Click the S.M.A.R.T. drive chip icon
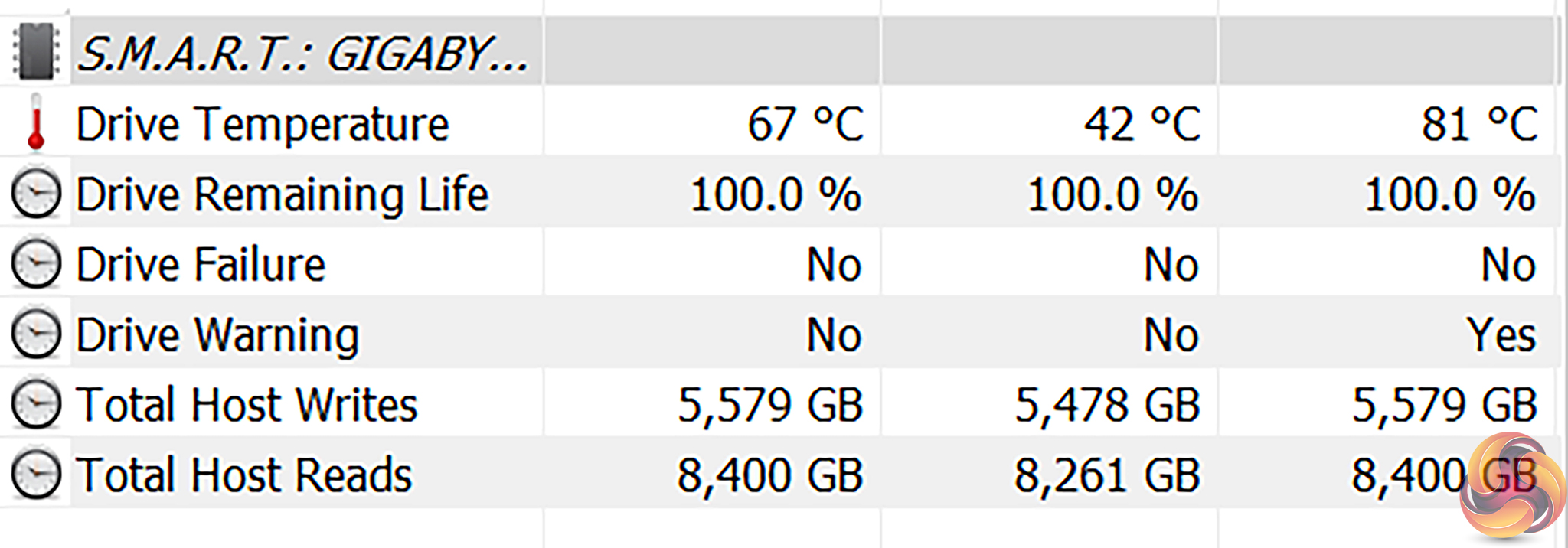Viewport: 1568px width, 548px height. click(x=35, y=51)
